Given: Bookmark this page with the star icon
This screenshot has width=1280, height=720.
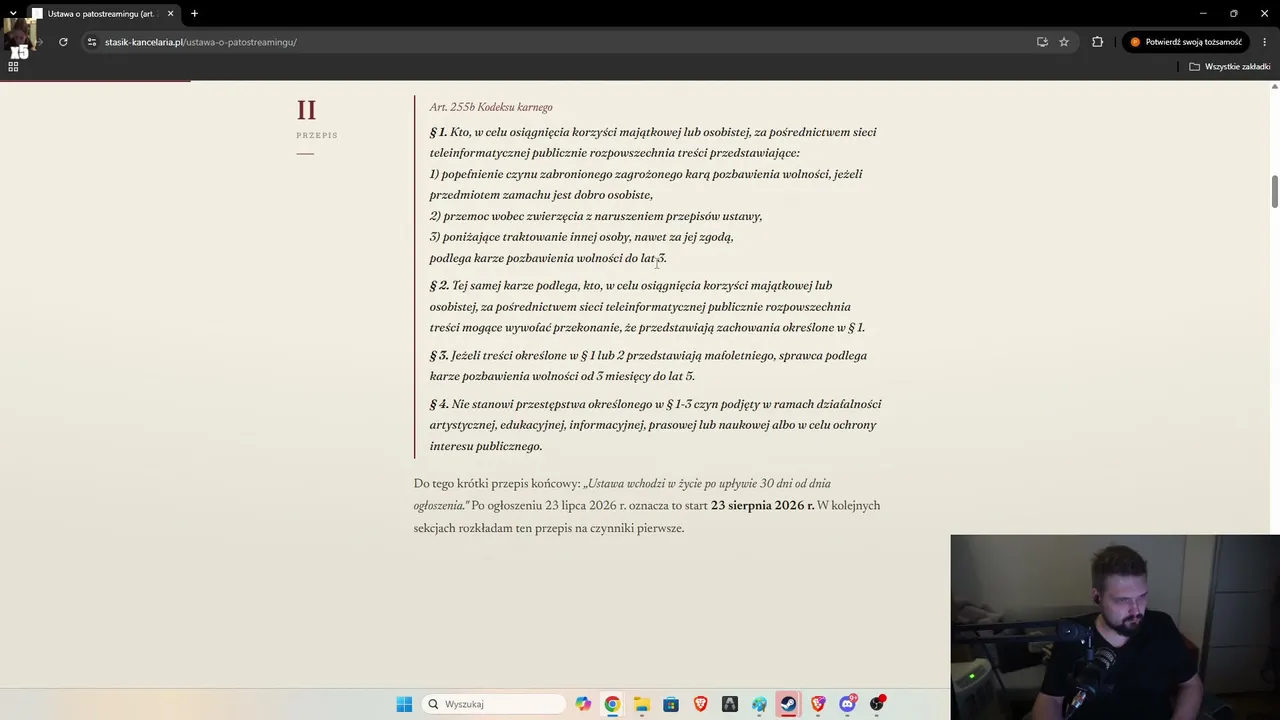Looking at the screenshot, I should pyautogui.click(x=1064, y=42).
